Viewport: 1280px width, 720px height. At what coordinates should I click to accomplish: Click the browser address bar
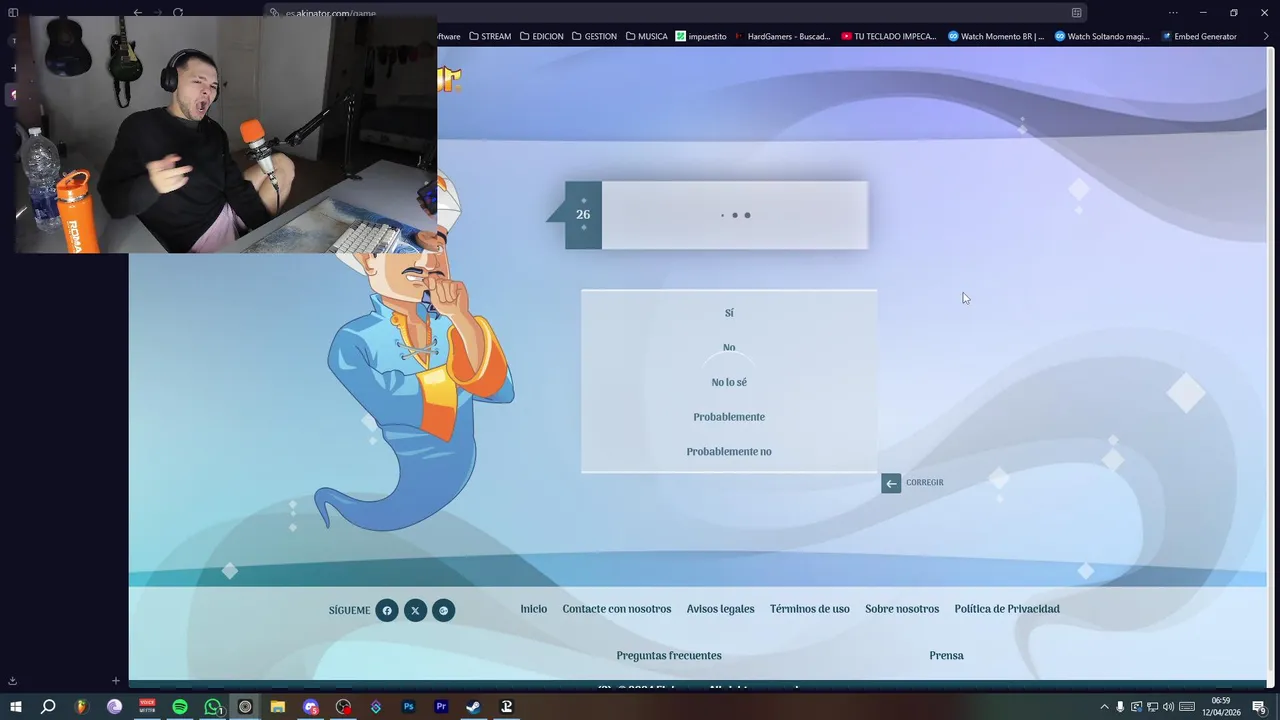point(675,13)
